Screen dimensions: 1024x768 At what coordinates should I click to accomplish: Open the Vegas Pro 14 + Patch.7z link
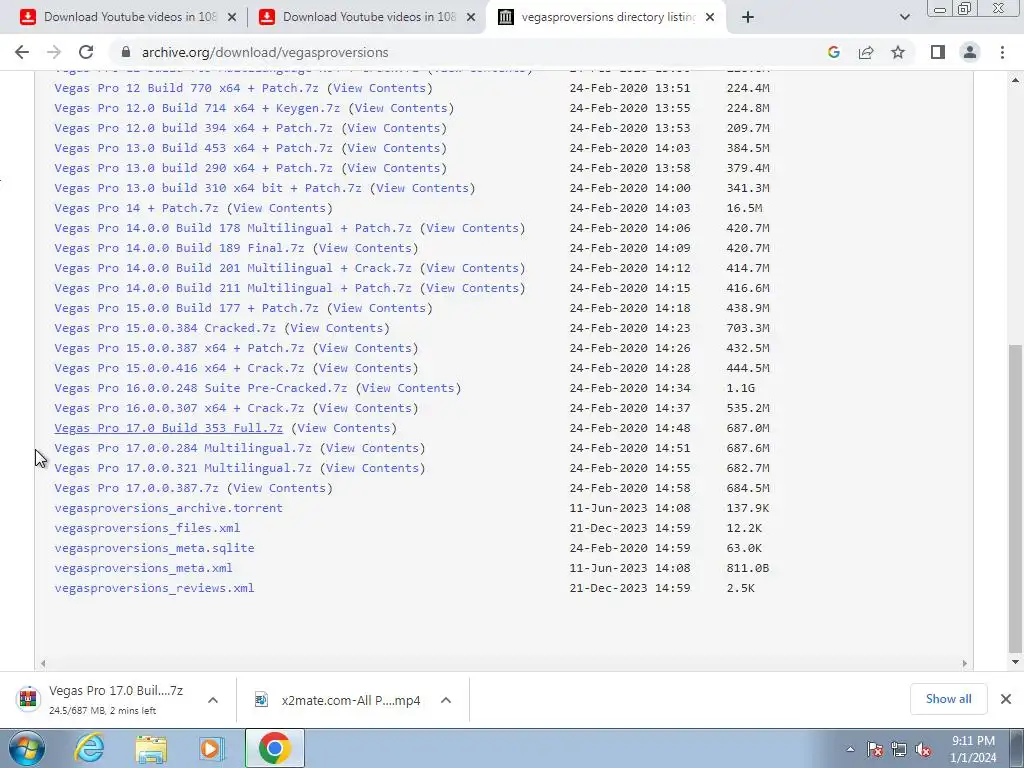click(136, 208)
